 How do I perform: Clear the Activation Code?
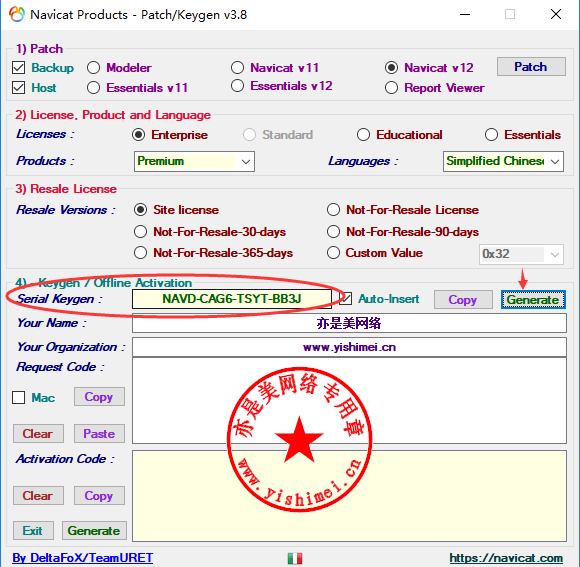(38, 496)
